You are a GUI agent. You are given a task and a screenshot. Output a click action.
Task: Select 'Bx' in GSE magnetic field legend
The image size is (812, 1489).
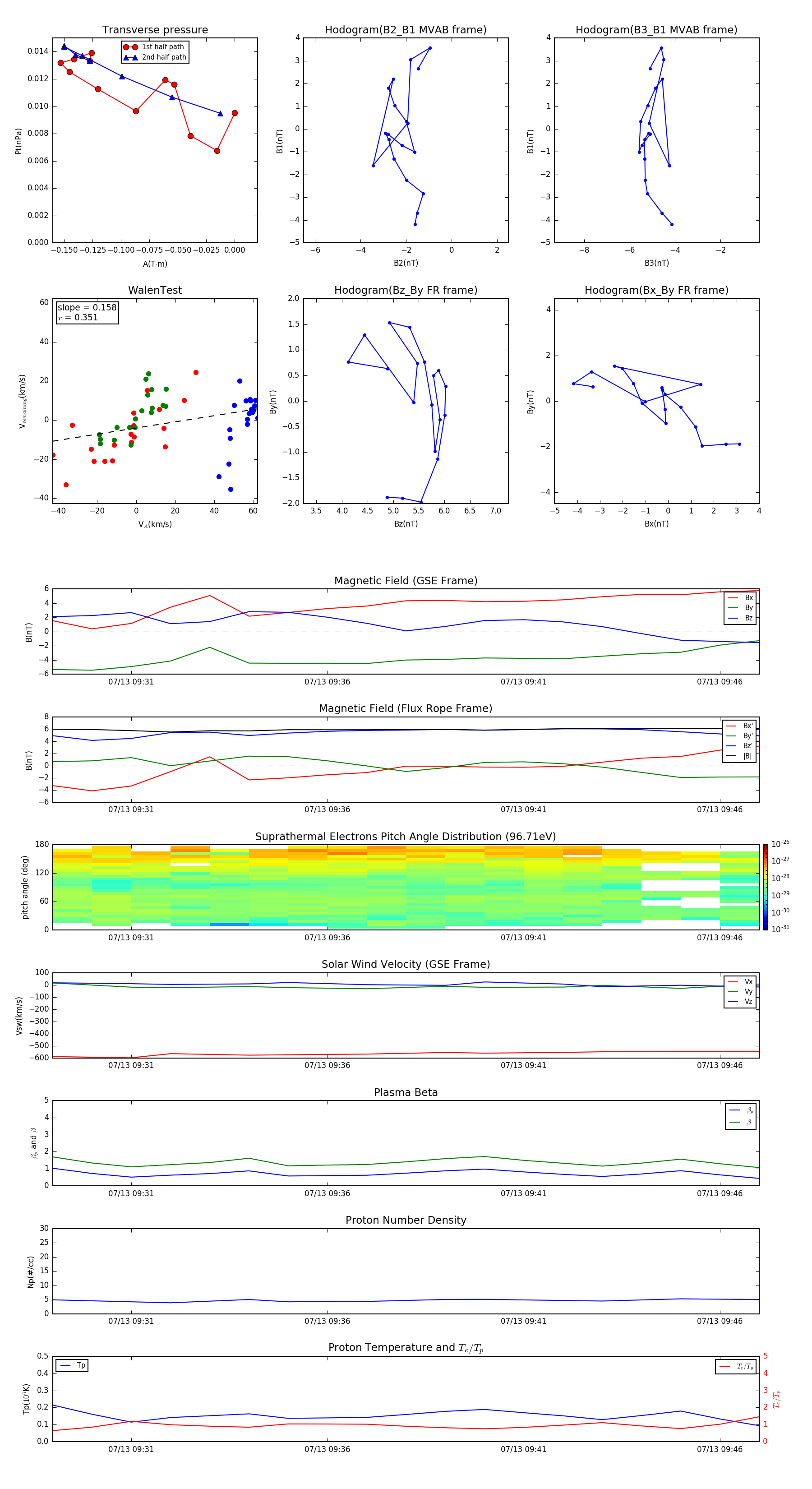coord(741,598)
